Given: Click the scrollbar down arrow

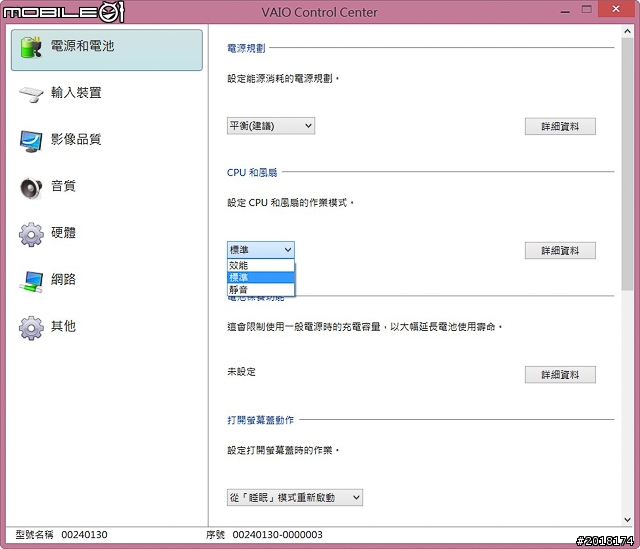Looking at the screenshot, I should [x=627, y=520].
